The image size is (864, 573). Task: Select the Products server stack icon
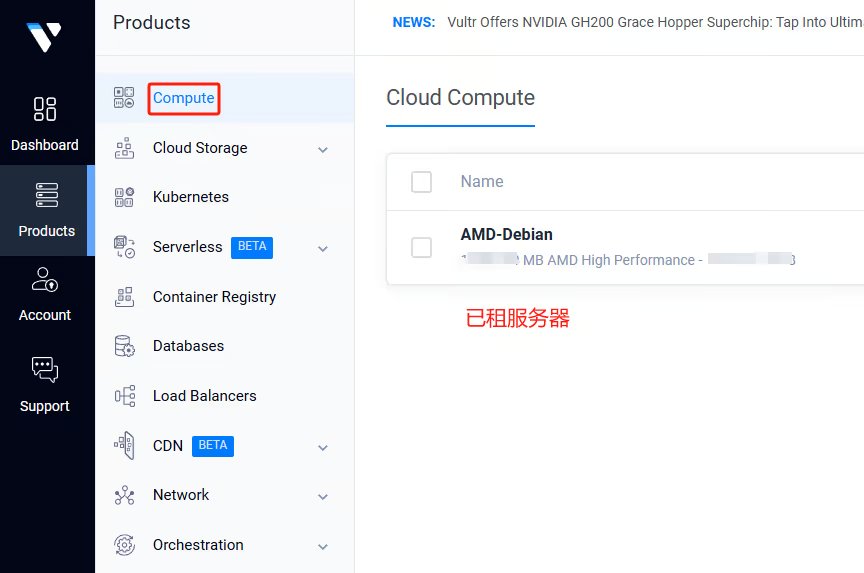point(46,195)
